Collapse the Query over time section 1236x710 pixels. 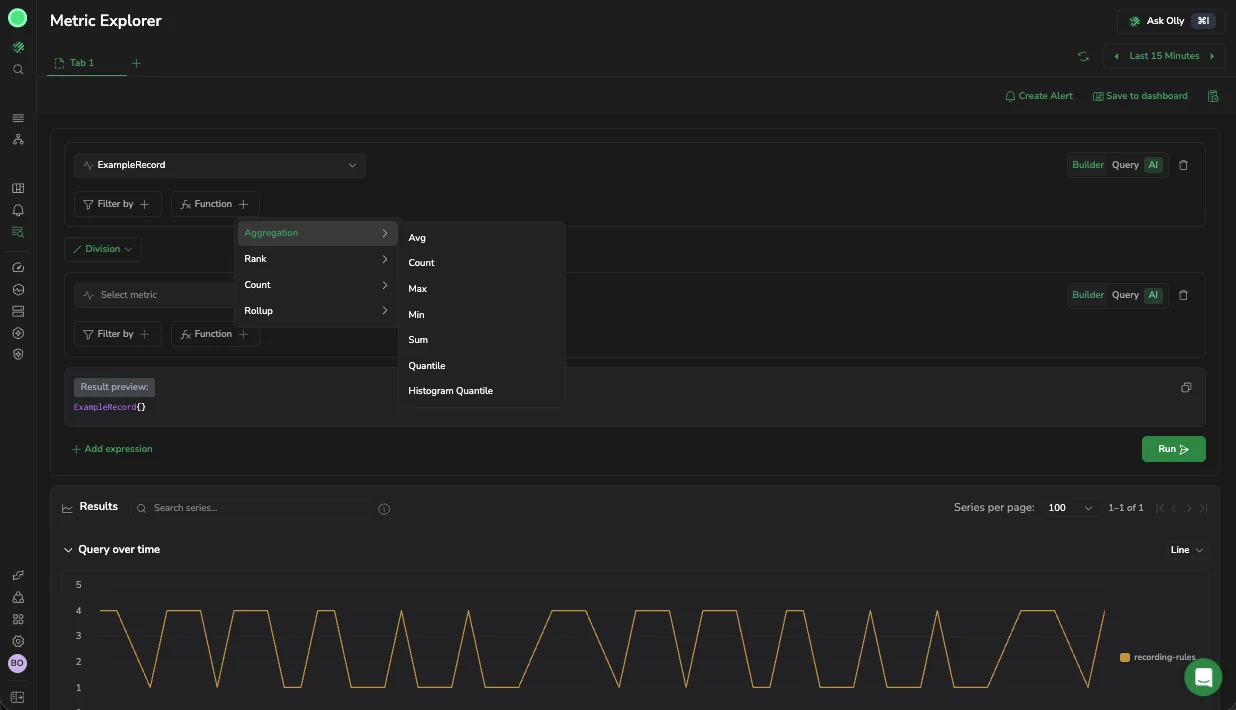tap(68, 550)
